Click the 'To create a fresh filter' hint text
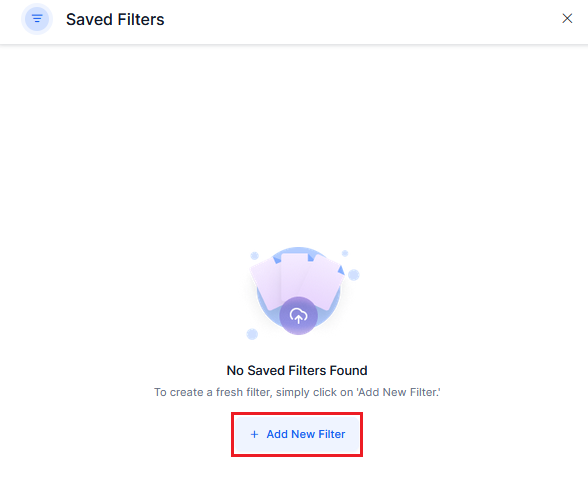 coord(297,392)
